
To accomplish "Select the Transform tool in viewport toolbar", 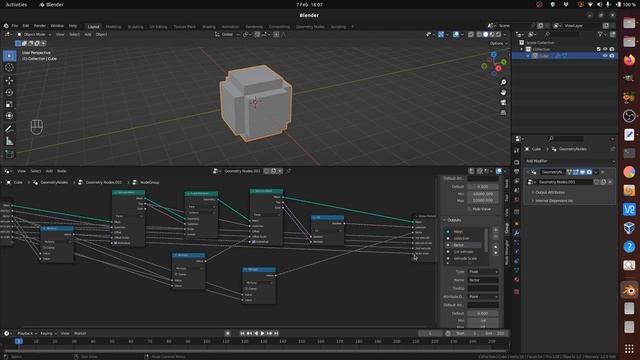I will pos(9,116).
